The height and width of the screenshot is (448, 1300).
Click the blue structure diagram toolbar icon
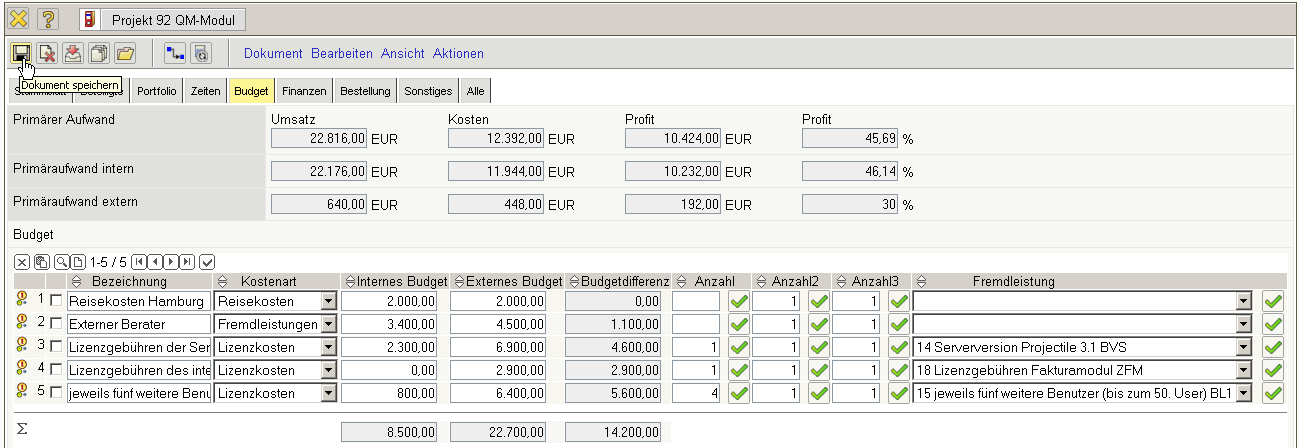(175, 53)
